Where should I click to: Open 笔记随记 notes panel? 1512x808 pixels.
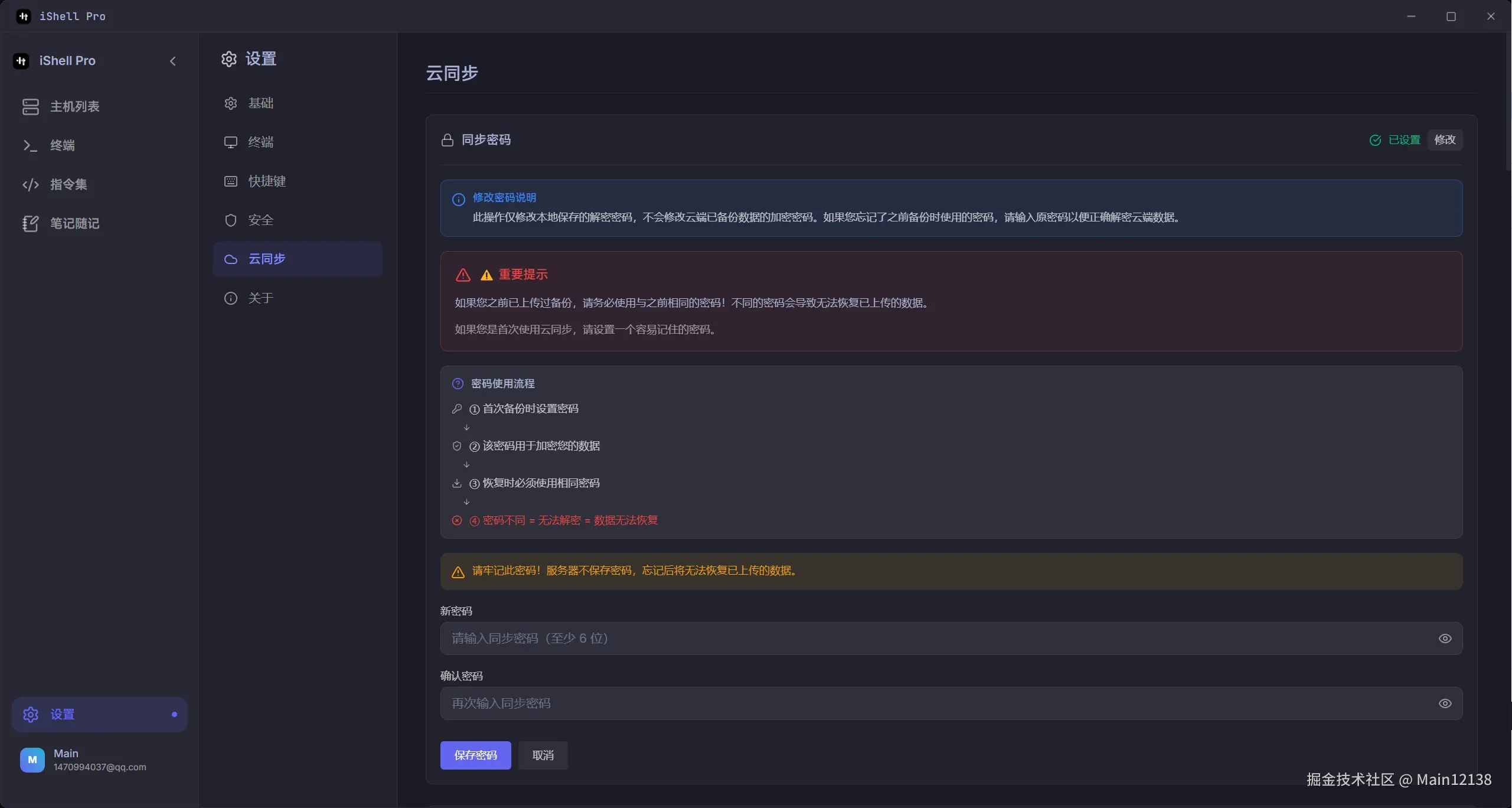[74, 223]
